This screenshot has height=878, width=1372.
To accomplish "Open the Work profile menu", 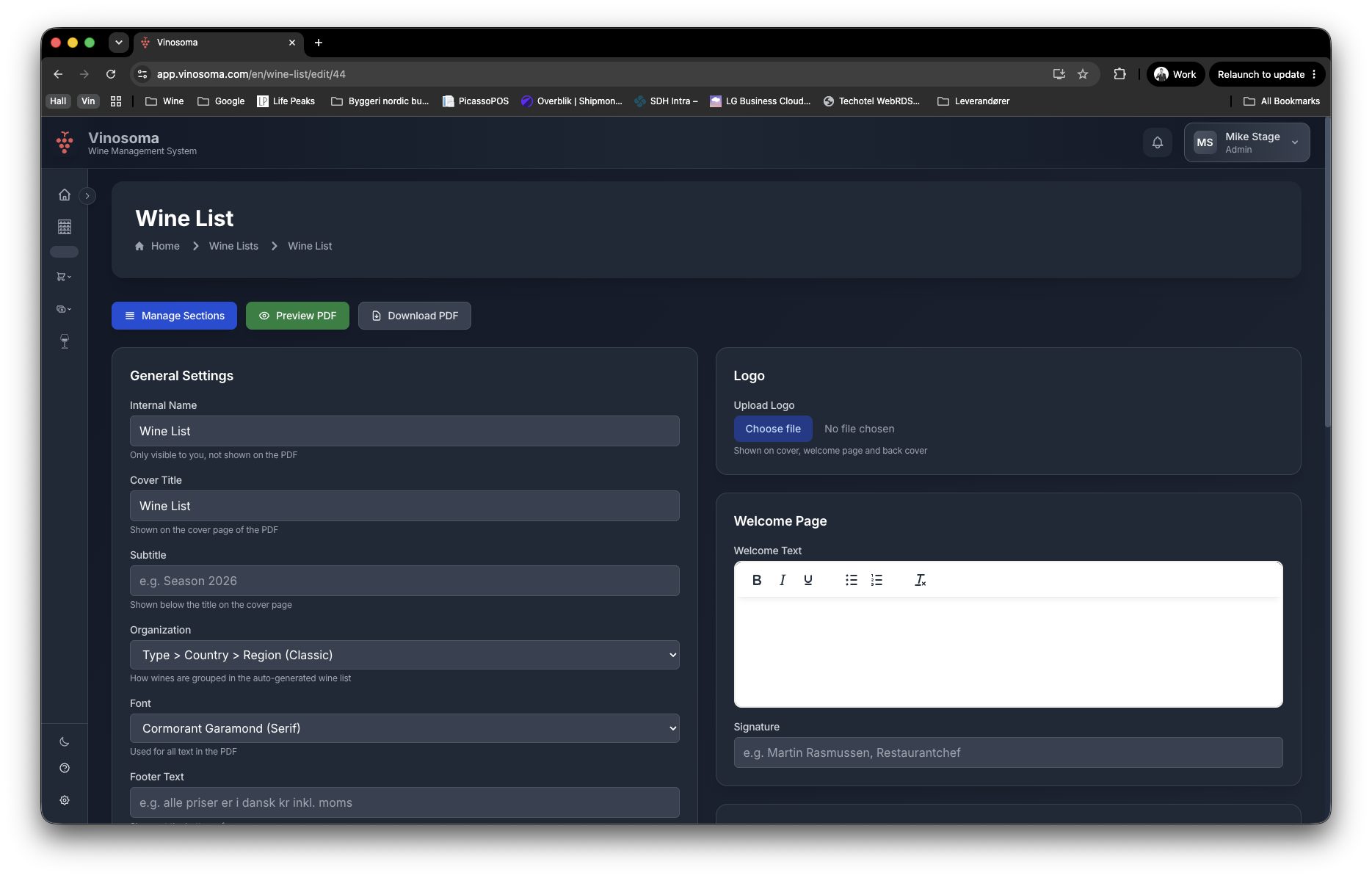I will (1175, 74).
